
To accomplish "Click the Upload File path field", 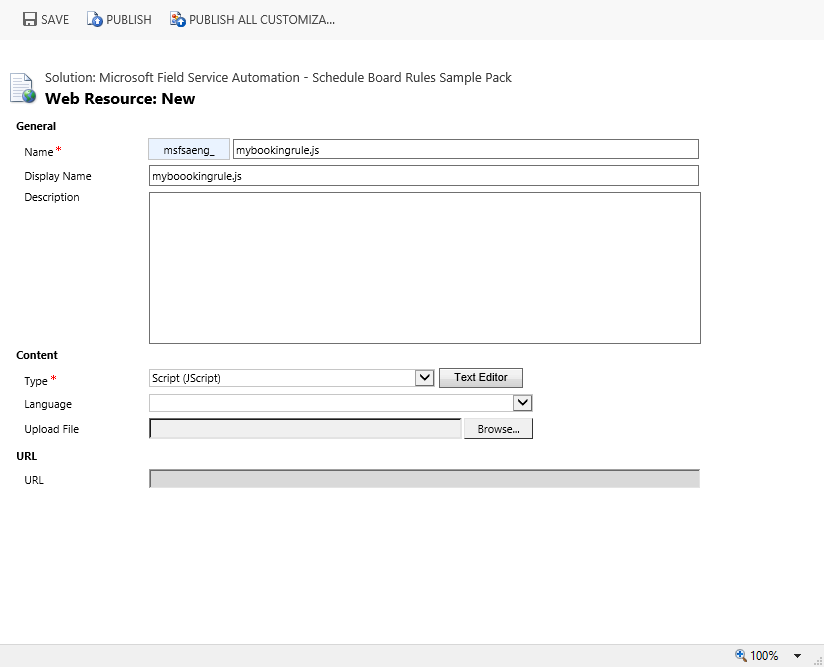I will [x=305, y=428].
